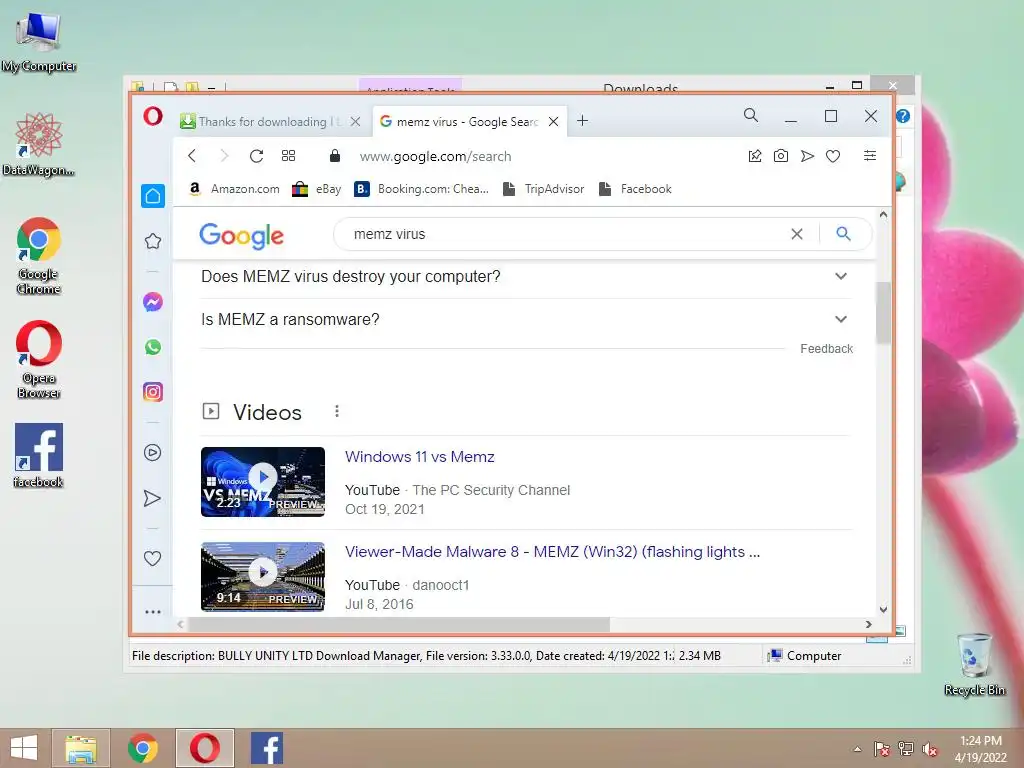Click the padlock site security icon
The height and width of the screenshot is (768, 1024).
[x=335, y=155]
